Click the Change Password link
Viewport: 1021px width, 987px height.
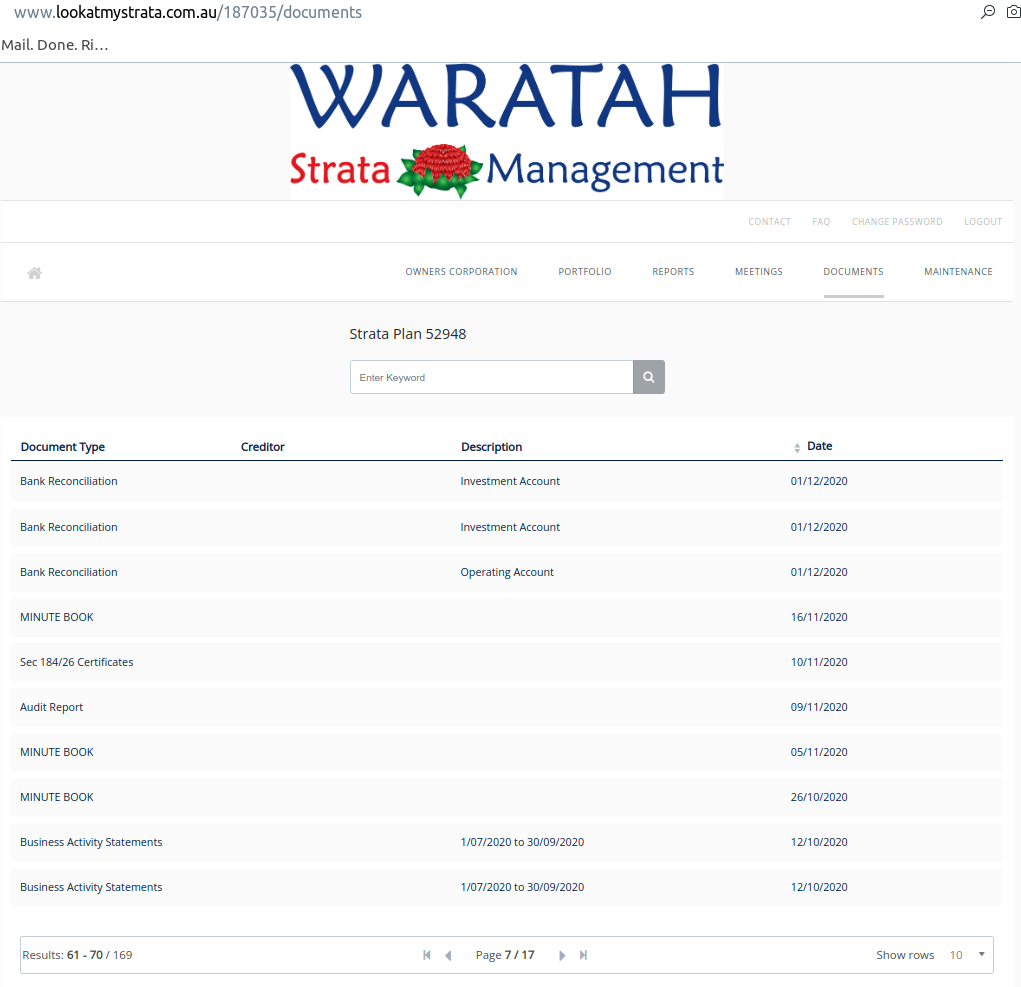[897, 221]
